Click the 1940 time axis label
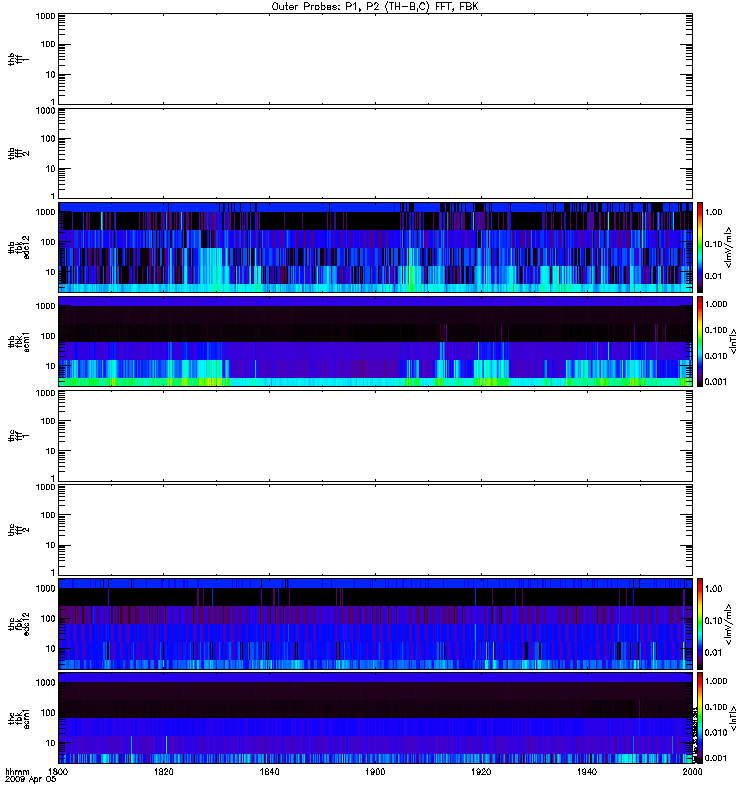This screenshot has width=750, height=800. [x=587, y=771]
